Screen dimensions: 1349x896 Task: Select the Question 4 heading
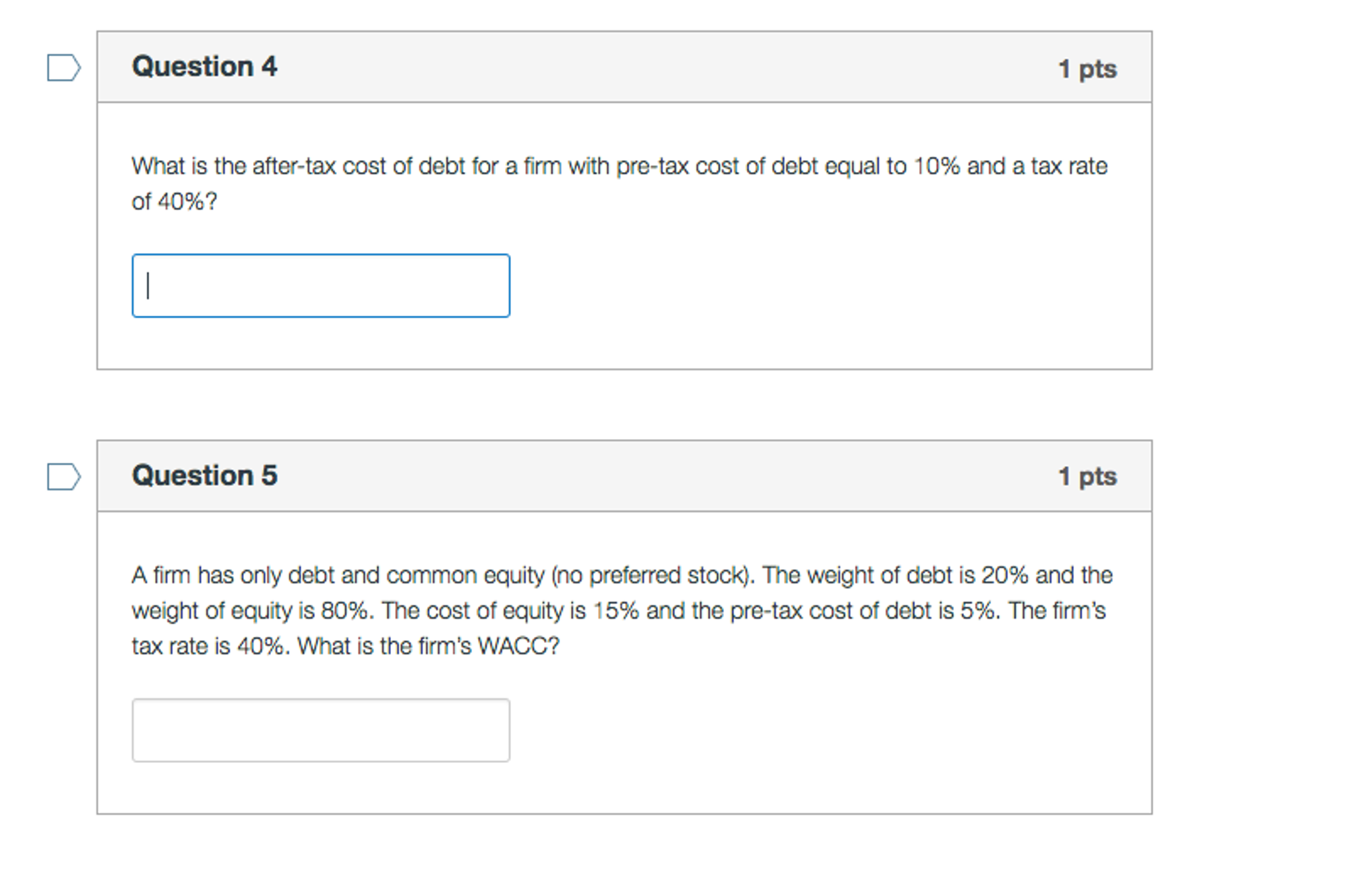pos(204,67)
